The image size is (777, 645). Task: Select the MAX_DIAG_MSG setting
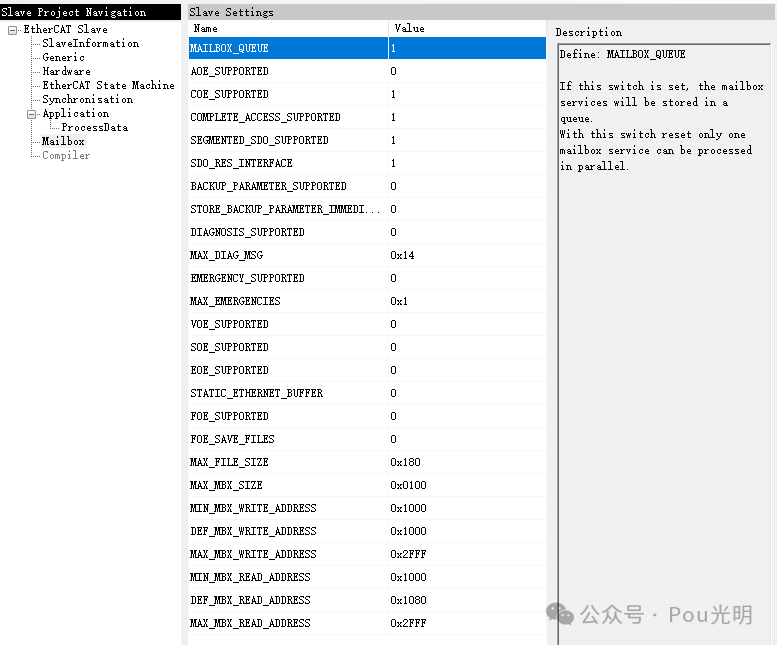[x=367, y=255]
